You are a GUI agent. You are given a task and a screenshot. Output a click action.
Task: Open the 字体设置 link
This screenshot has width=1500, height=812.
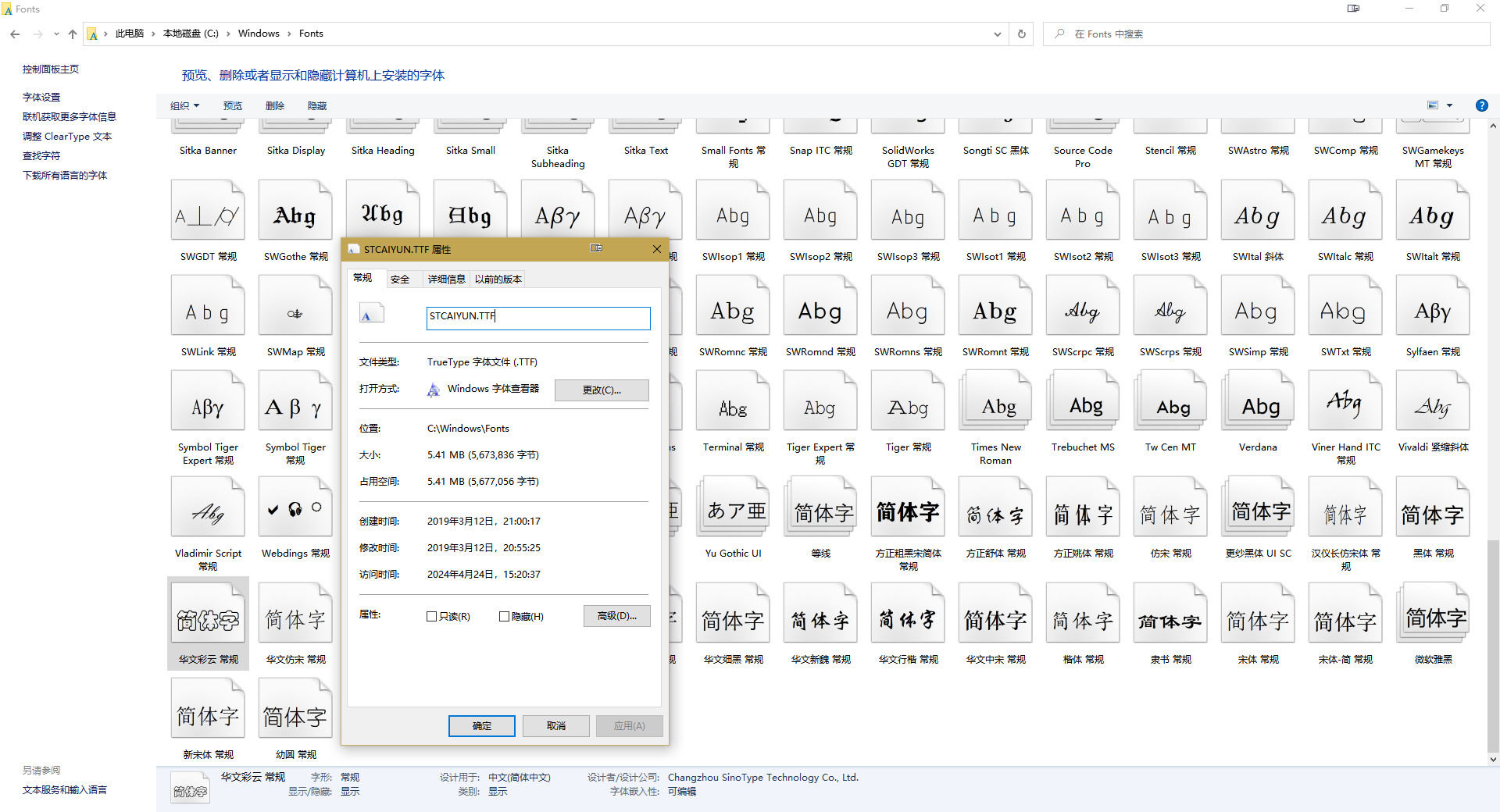[x=41, y=98]
